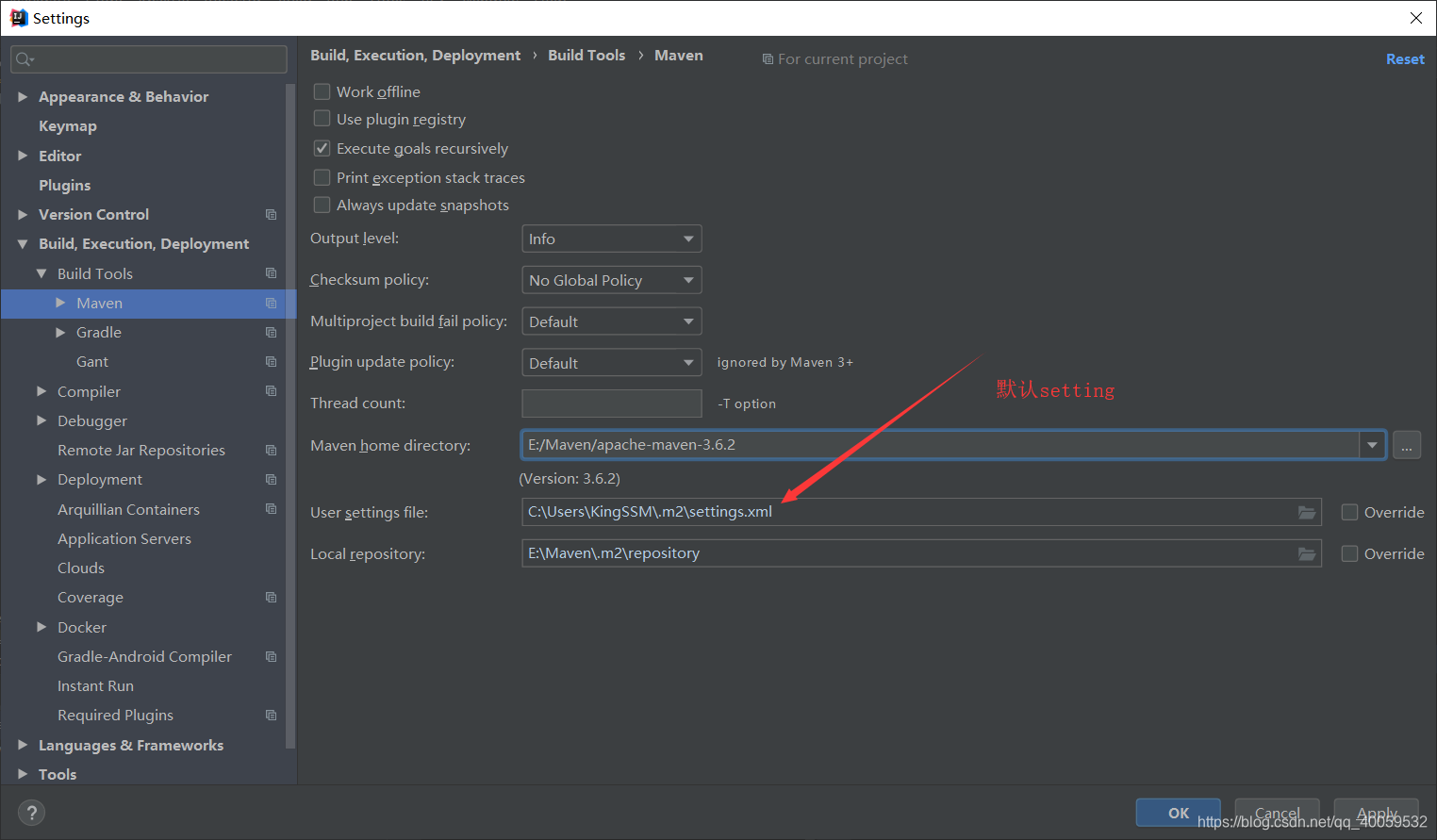Click the IntelliJ icon in the title bar
This screenshot has width=1437, height=840.
tap(18, 18)
